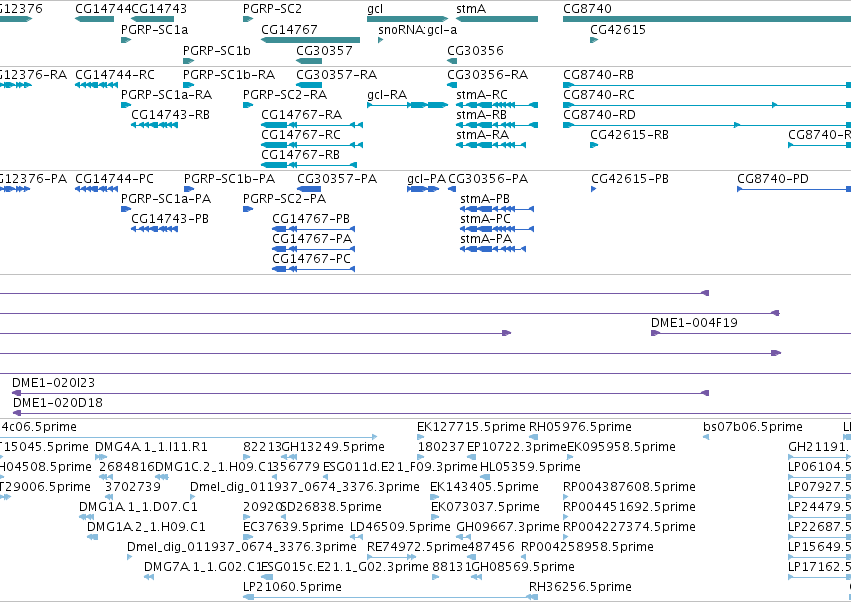Select the CG8740-PD protein label
Viewport: 851px width, 602px height.
(x=772, y=179)
